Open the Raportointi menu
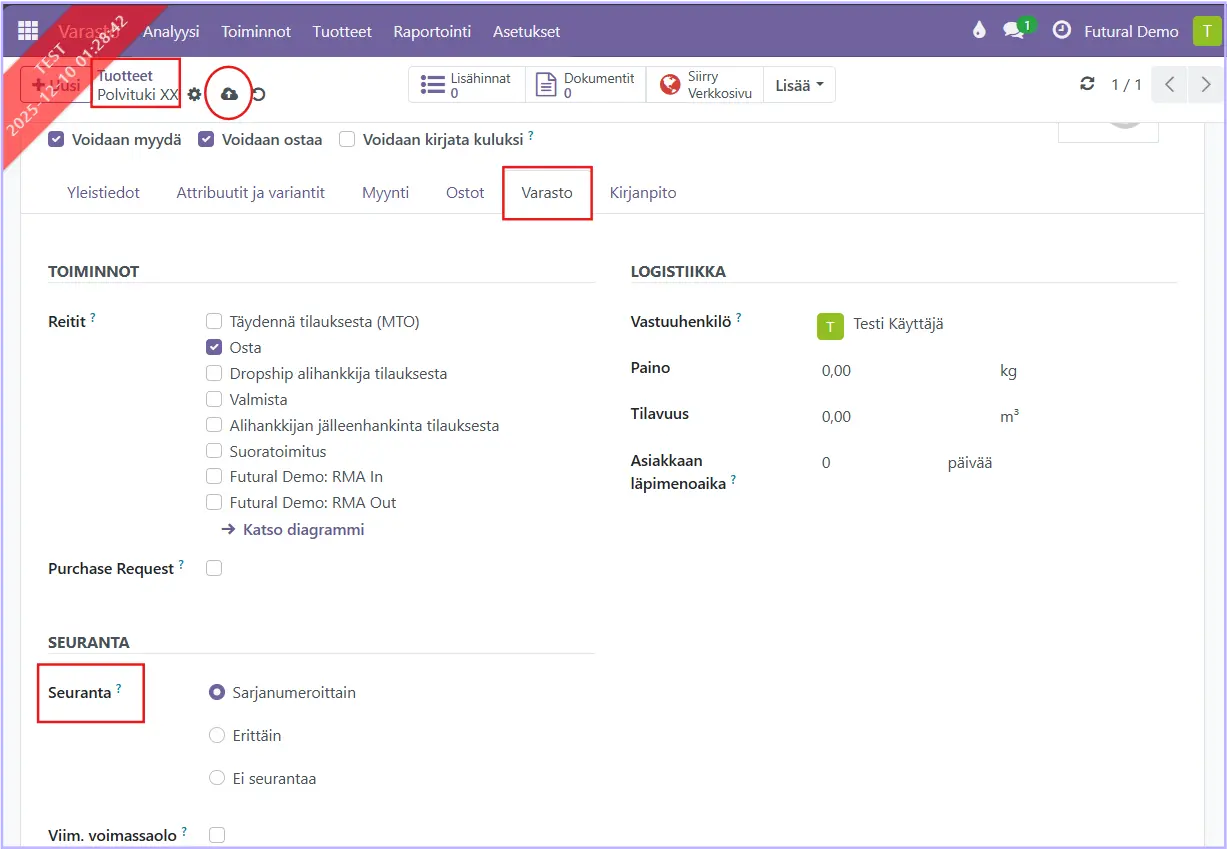The image size is (1227, 849). point(432,31)
